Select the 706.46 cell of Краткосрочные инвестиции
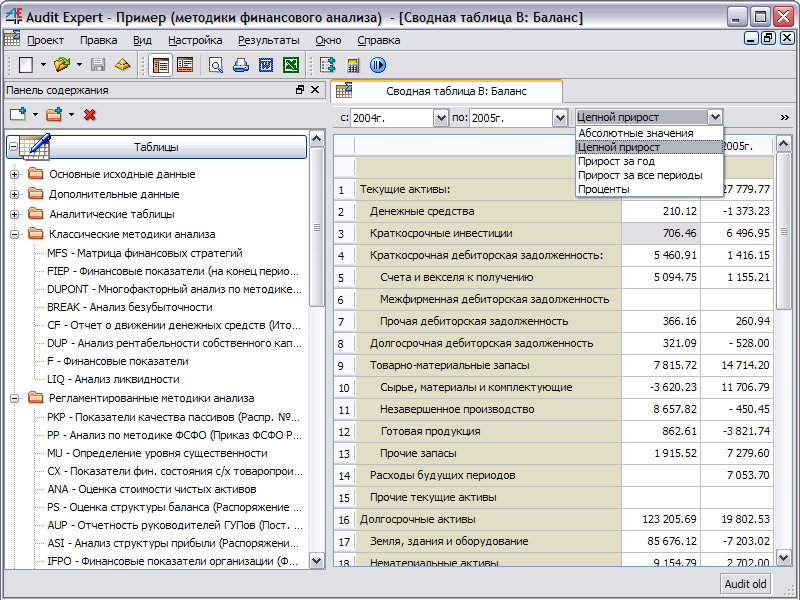This screenshot has height=600, width=800. (x=661, y=233)
